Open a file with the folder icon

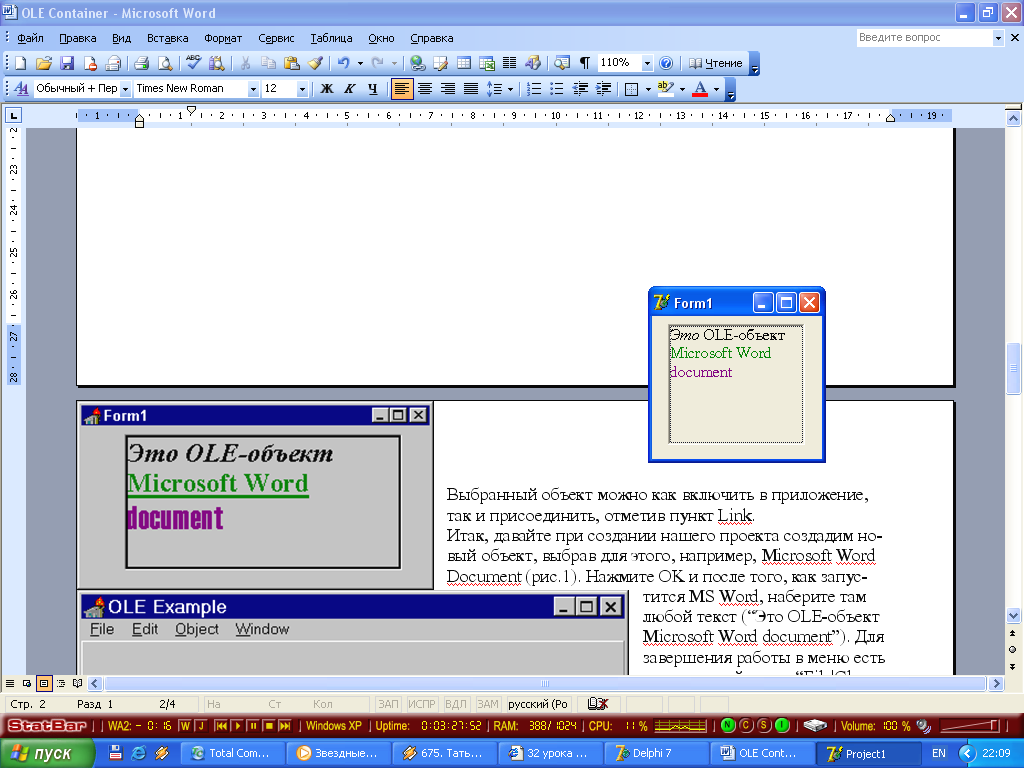point(43,63)
